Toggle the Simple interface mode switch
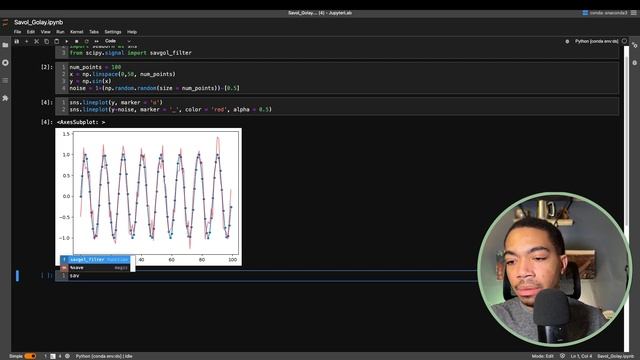 pyautogui.click(x=30, y=356)
